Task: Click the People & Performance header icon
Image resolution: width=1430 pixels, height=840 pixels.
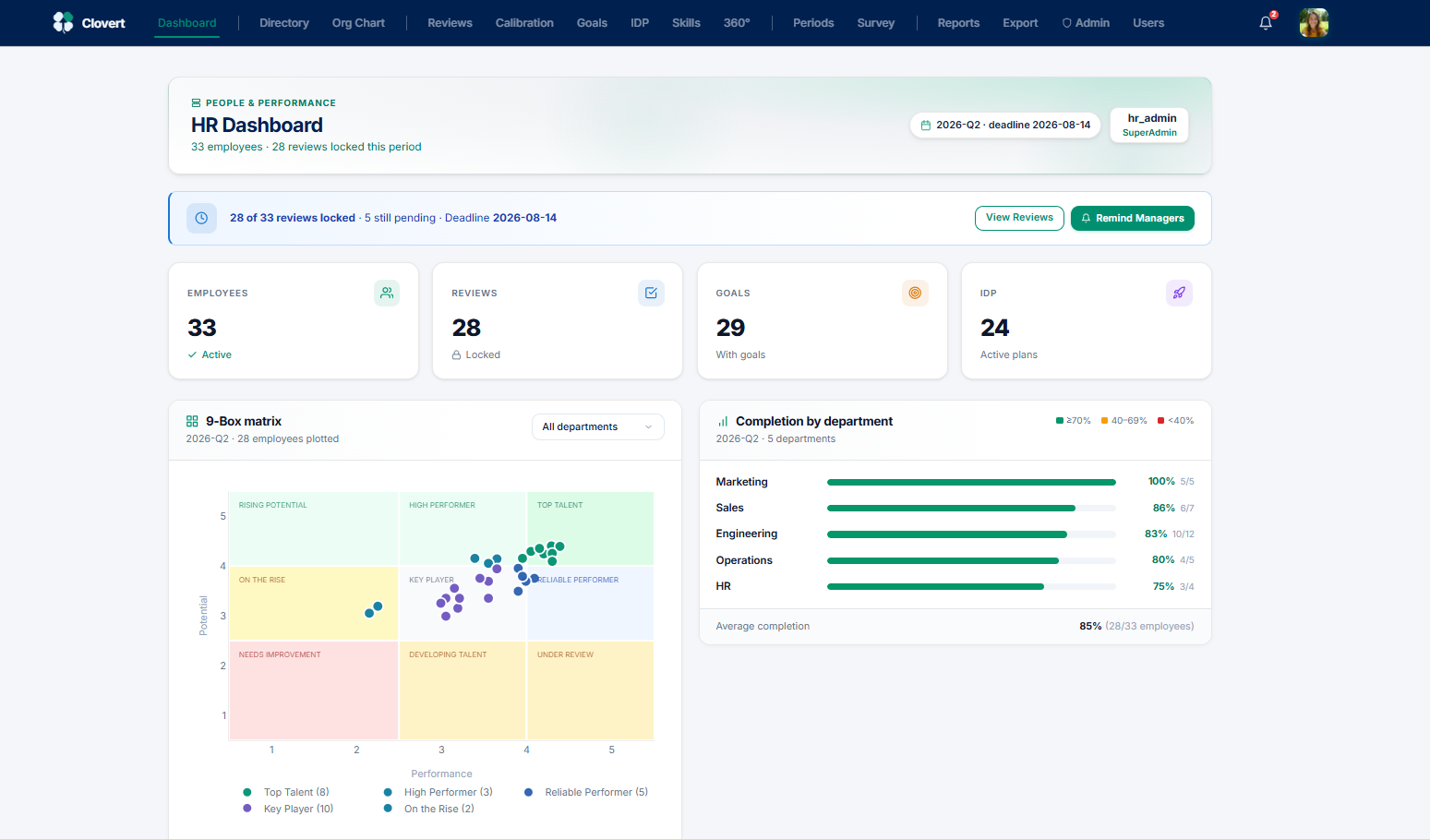Action: [196, 103]
